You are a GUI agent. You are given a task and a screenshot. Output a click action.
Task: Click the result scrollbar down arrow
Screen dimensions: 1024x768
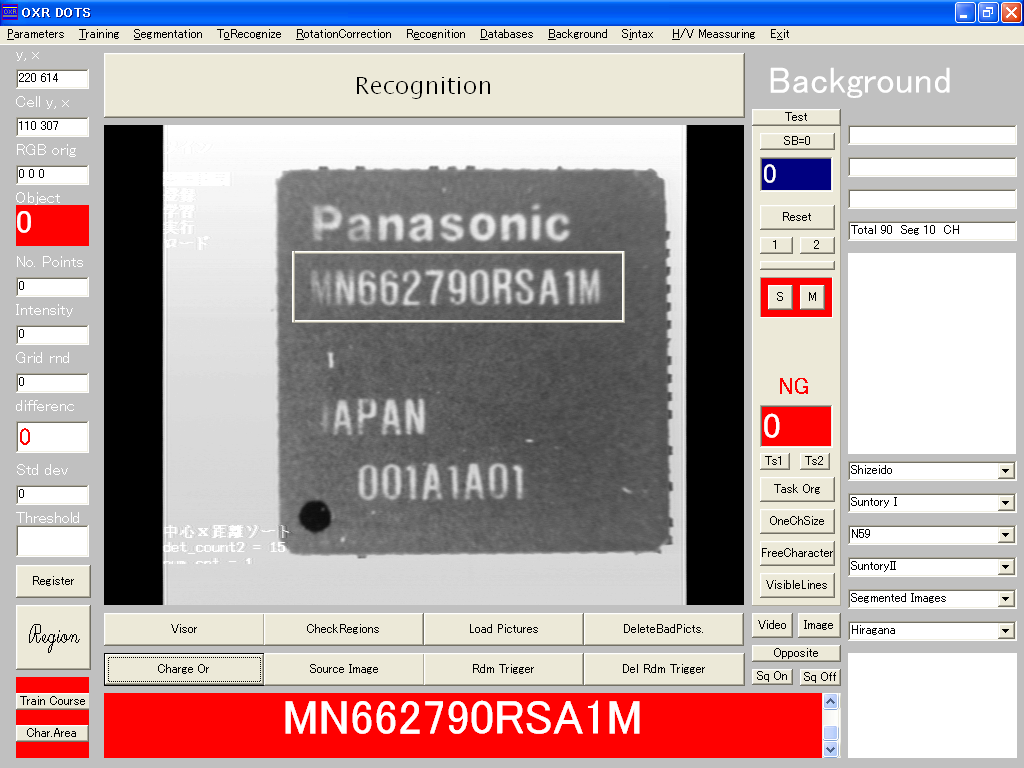point(831,750)
